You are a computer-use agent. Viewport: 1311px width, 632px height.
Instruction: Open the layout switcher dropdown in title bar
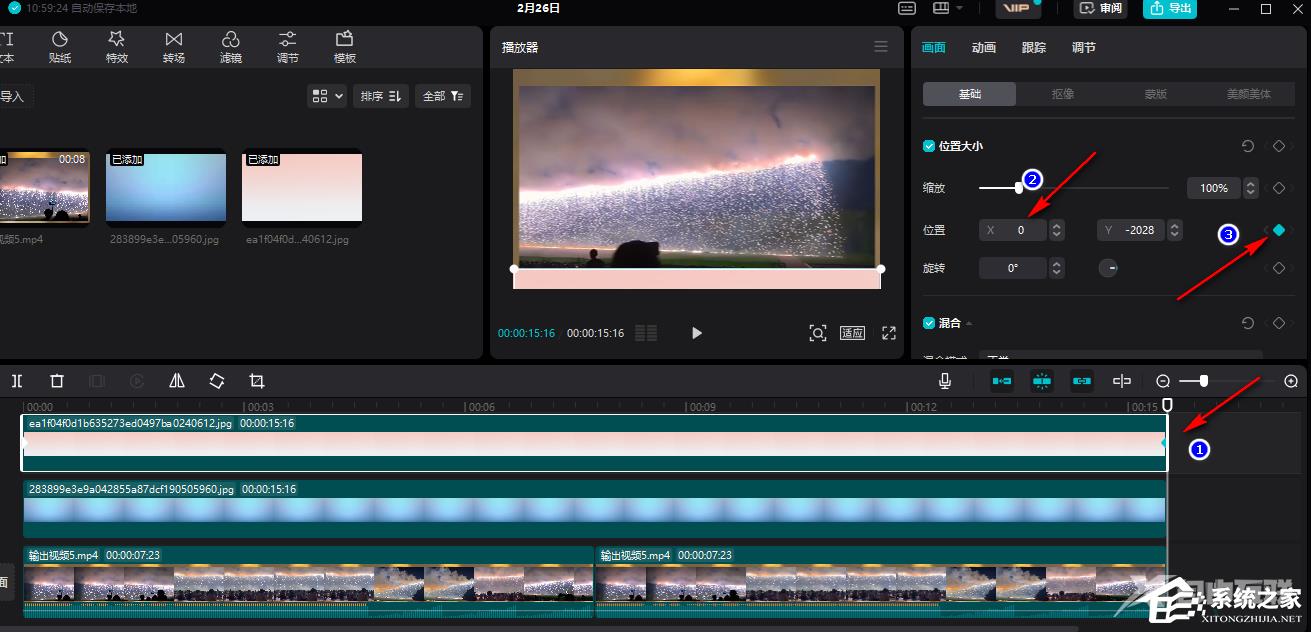[x=947, y=8]
